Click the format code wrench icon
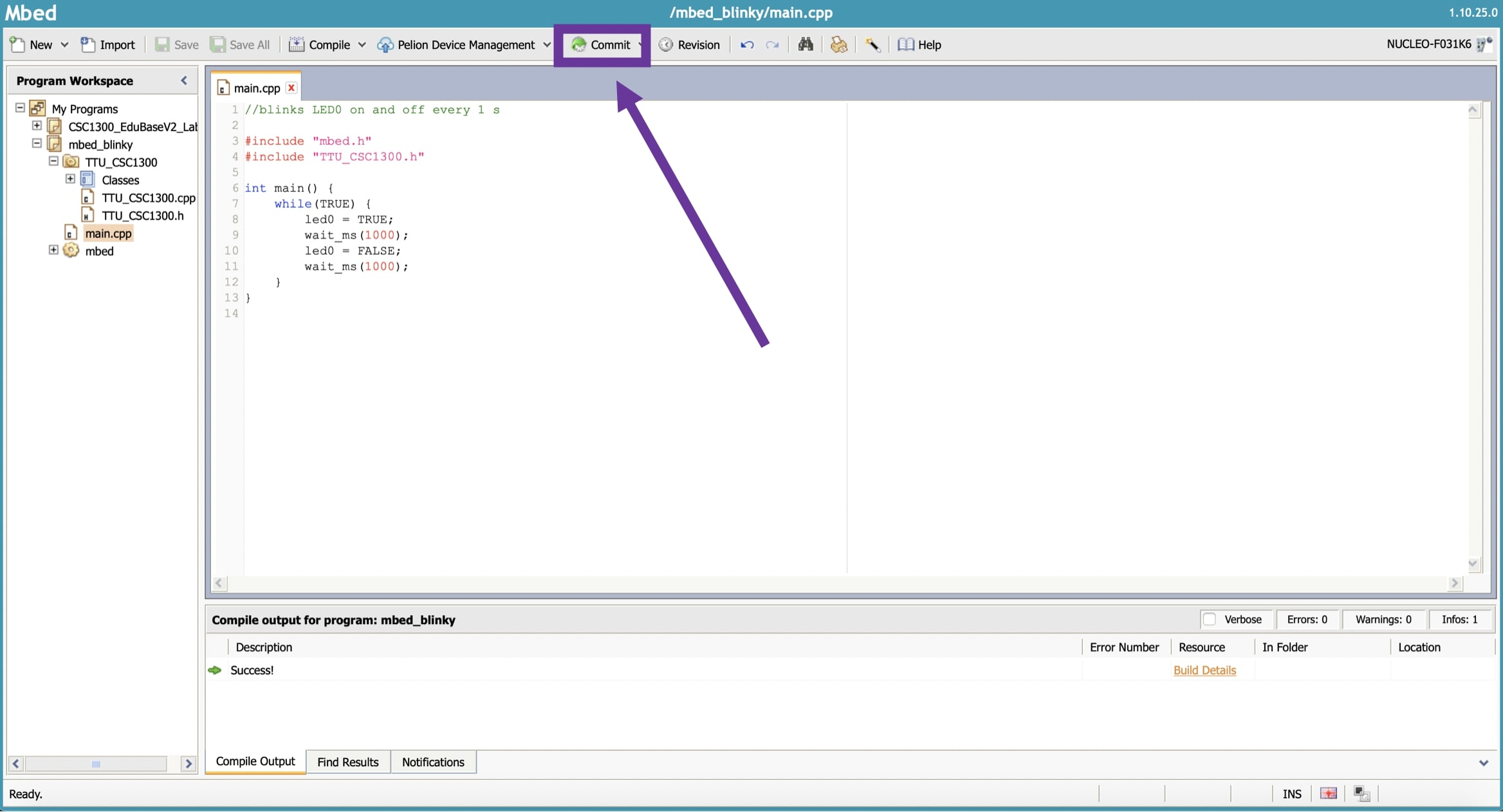This screenshot has width=1503, height=812. click(872, 44)
